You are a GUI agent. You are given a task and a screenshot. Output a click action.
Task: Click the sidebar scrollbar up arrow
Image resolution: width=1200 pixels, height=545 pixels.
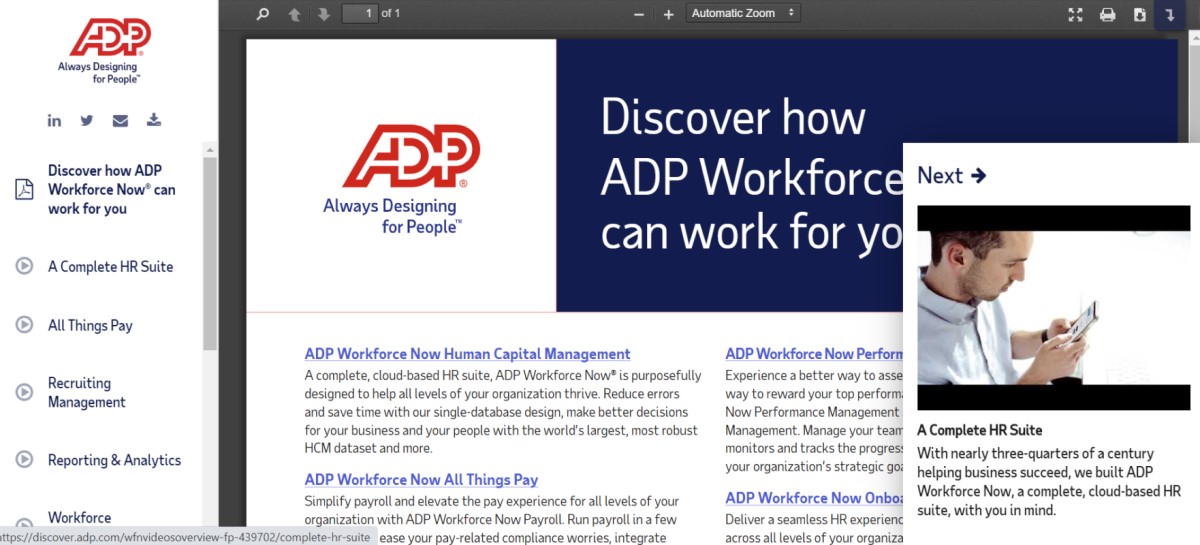point(210,150)
